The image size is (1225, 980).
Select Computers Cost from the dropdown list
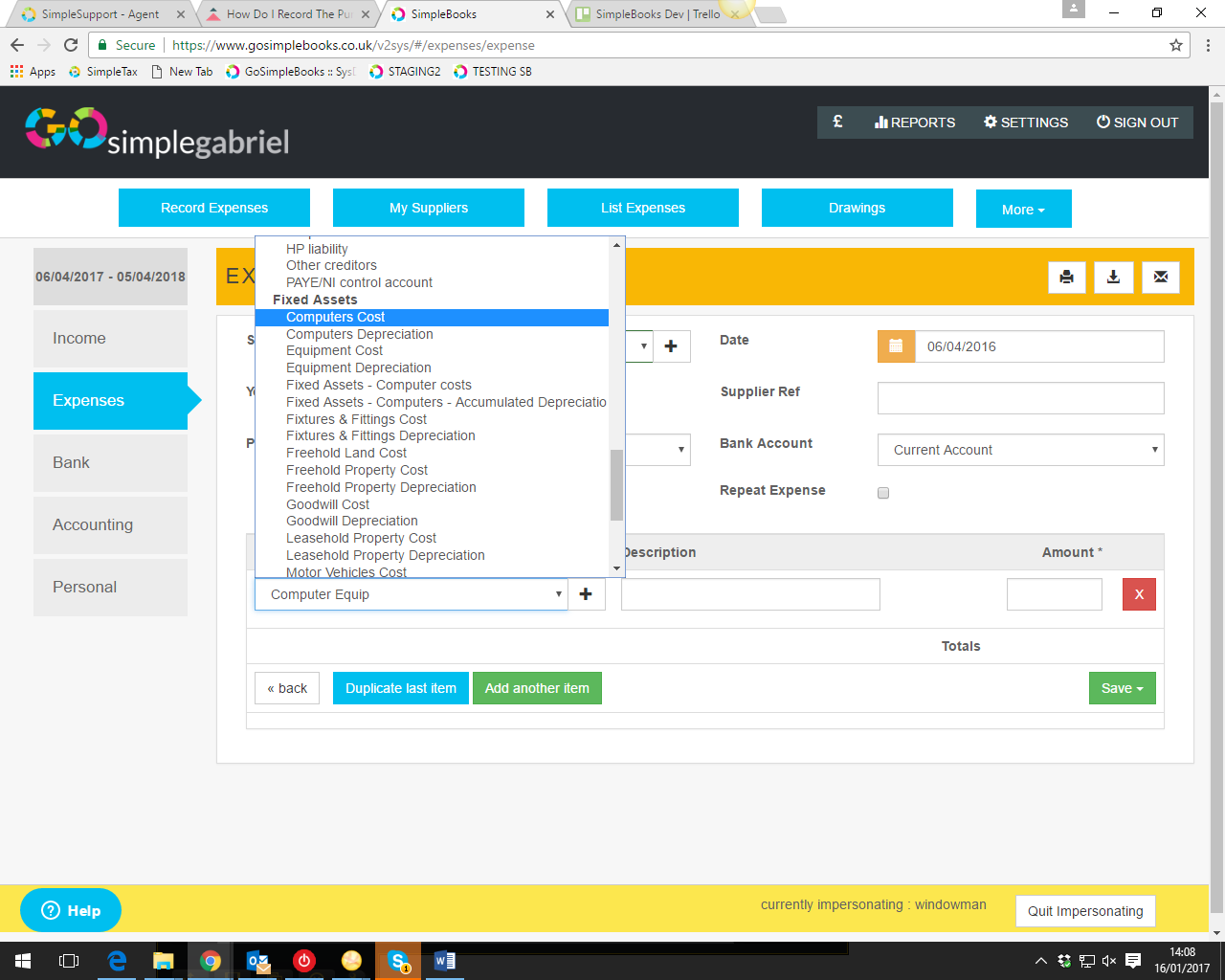(x=335, y=318)
